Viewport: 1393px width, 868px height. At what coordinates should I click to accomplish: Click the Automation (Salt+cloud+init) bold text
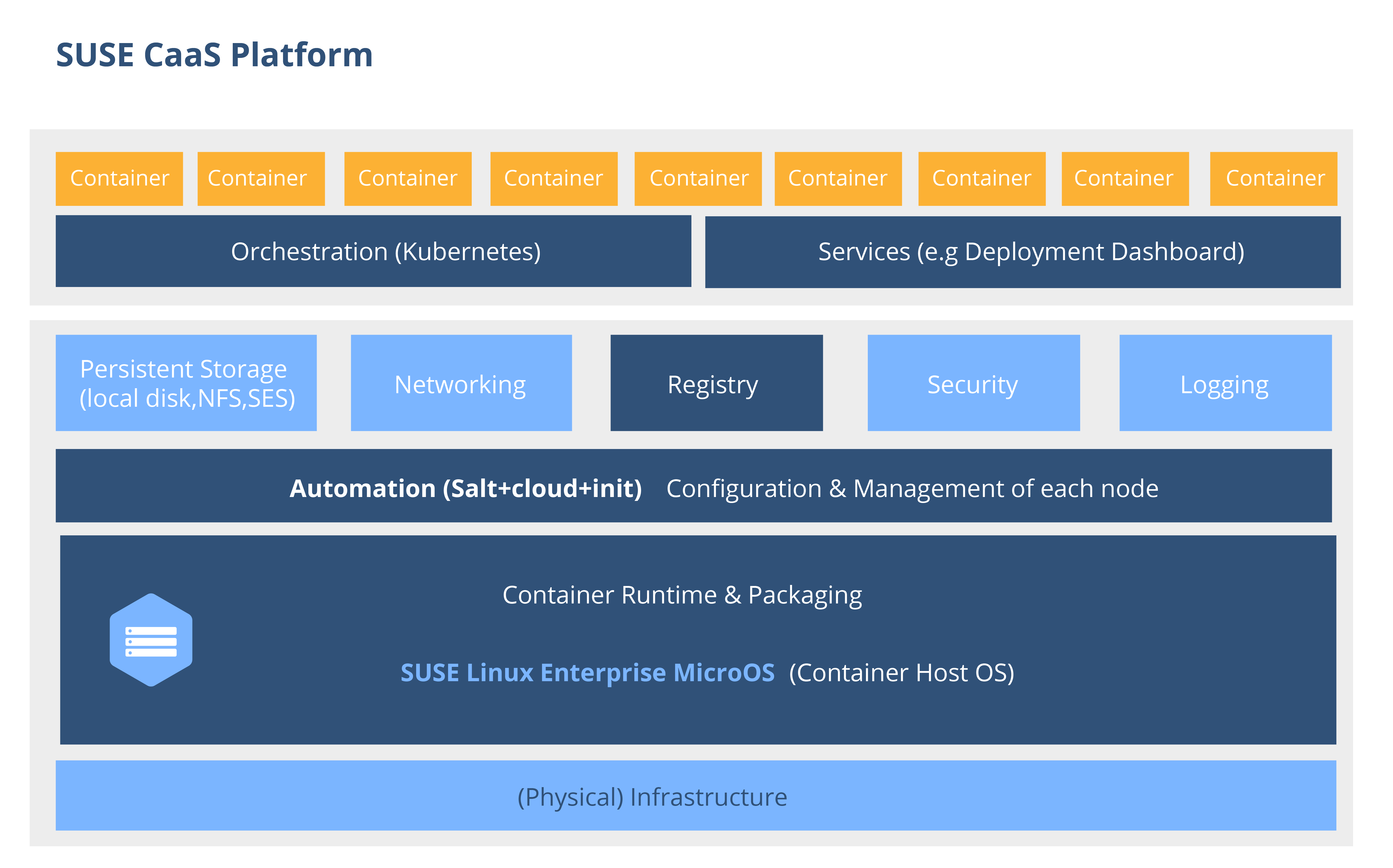465,489
